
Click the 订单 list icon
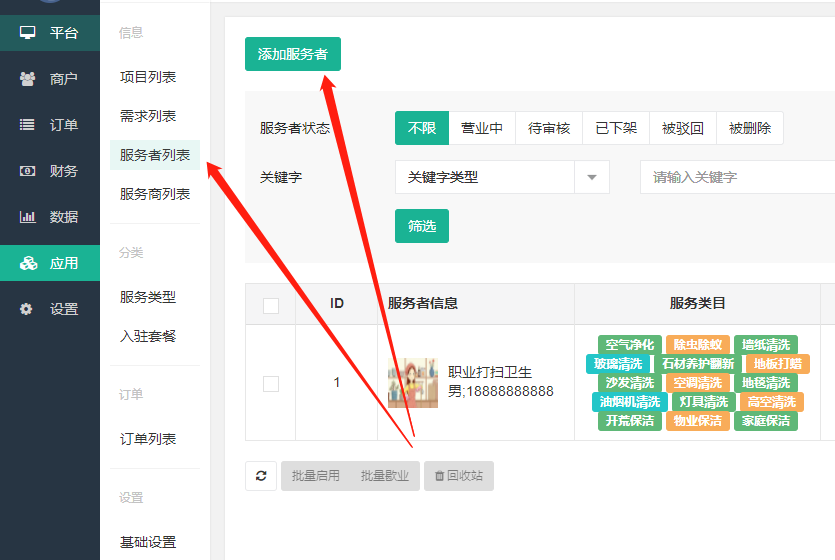[x=27, y=125]
